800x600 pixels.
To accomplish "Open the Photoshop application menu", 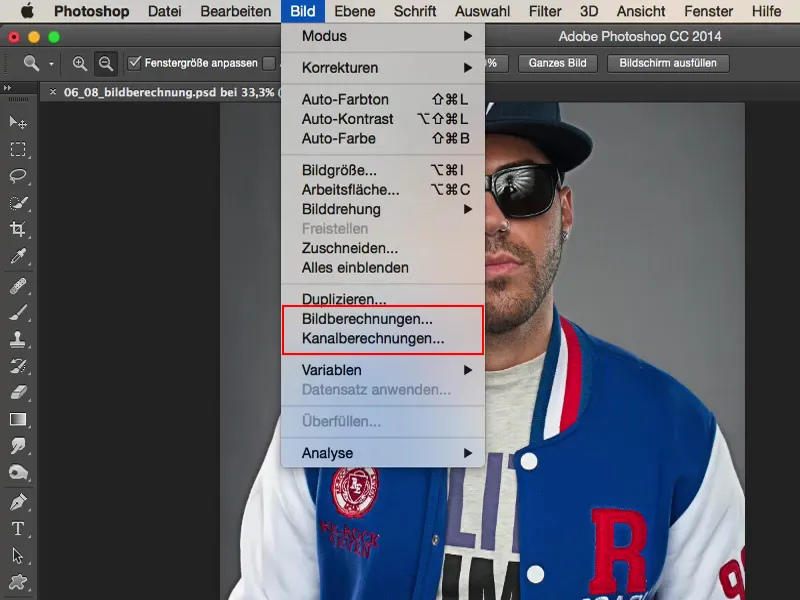I will pyautogui.click(x=92, y=11).
